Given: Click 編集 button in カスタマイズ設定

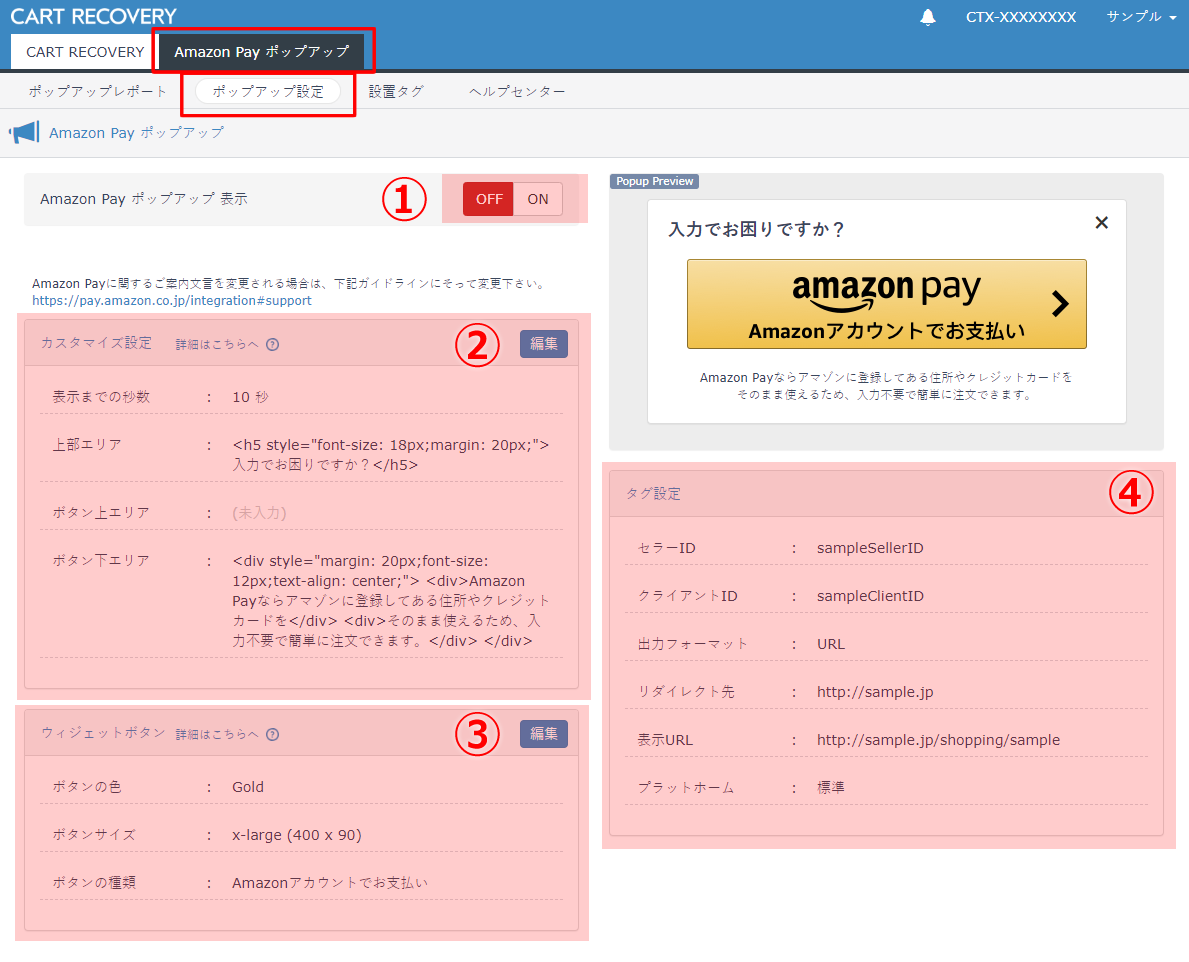Looking at the screenshot, I should coord(544,344).
